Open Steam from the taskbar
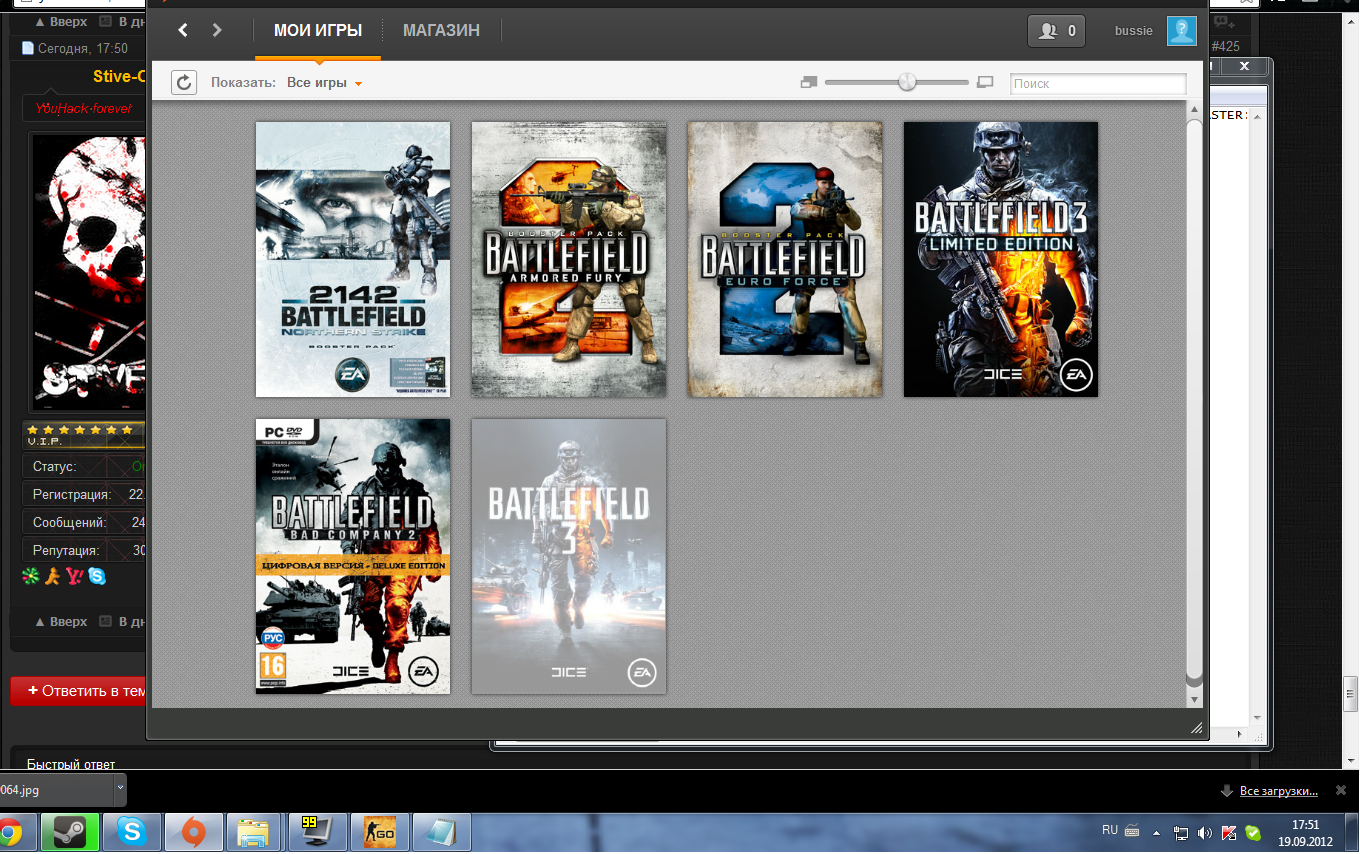Screen dimensions: 1360x854 click(x=70, y=832)
